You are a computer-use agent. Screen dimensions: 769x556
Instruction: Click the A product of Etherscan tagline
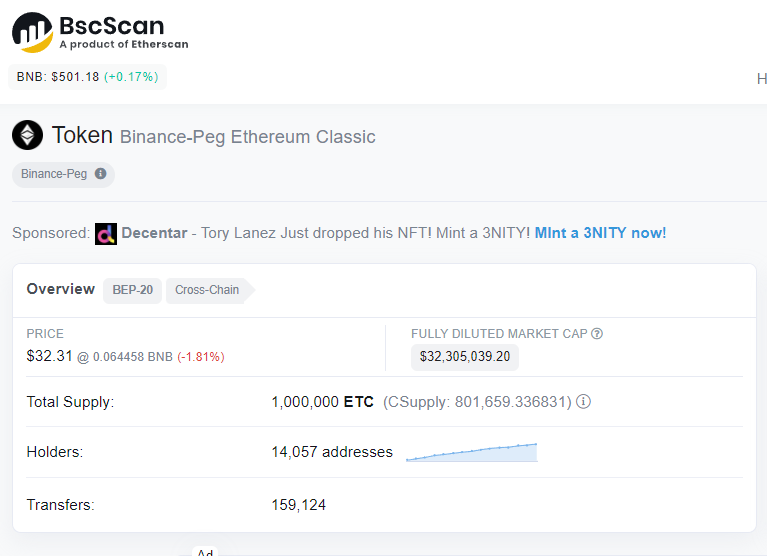[124, 44]
